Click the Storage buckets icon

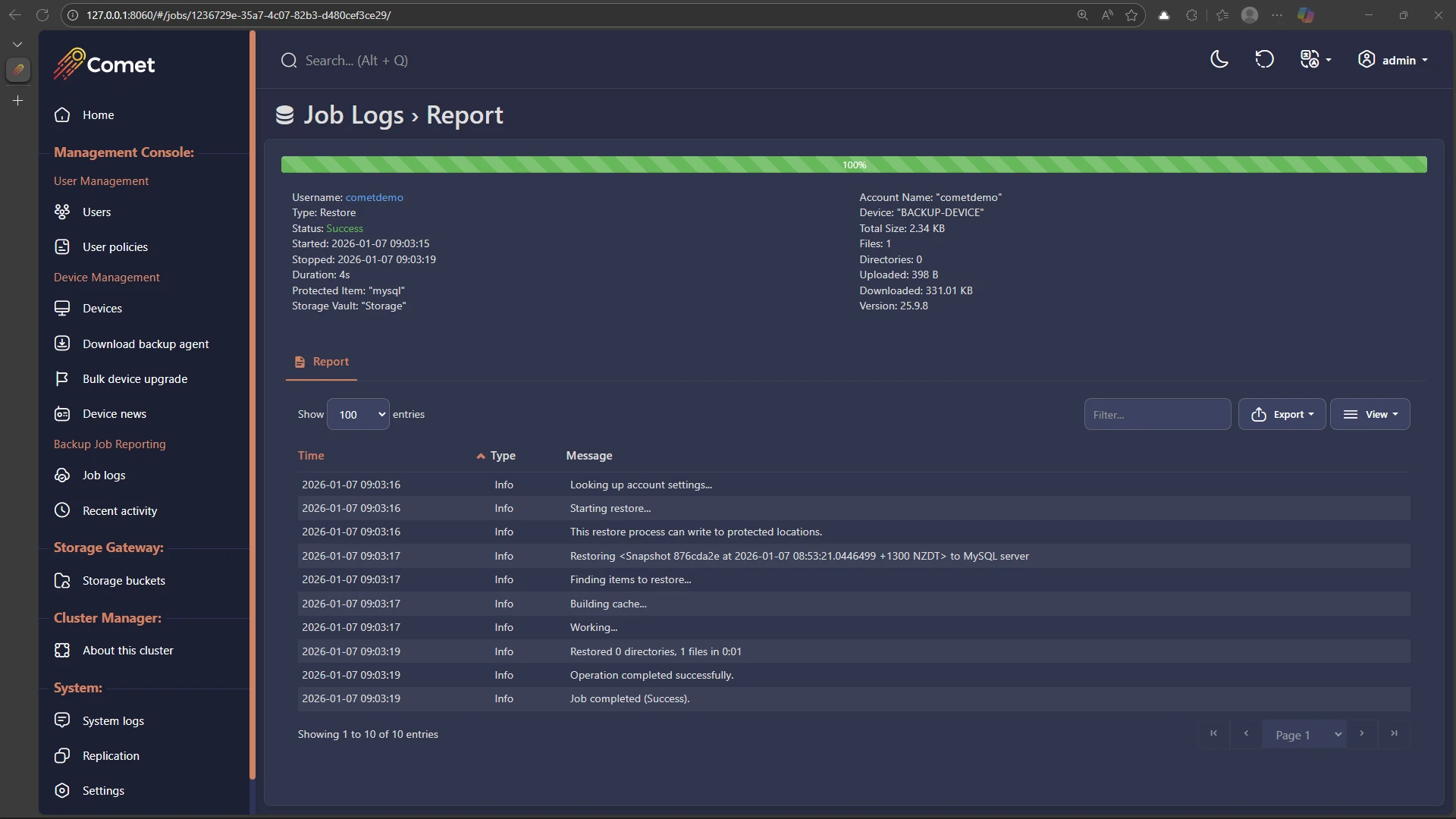coord(62,580)
